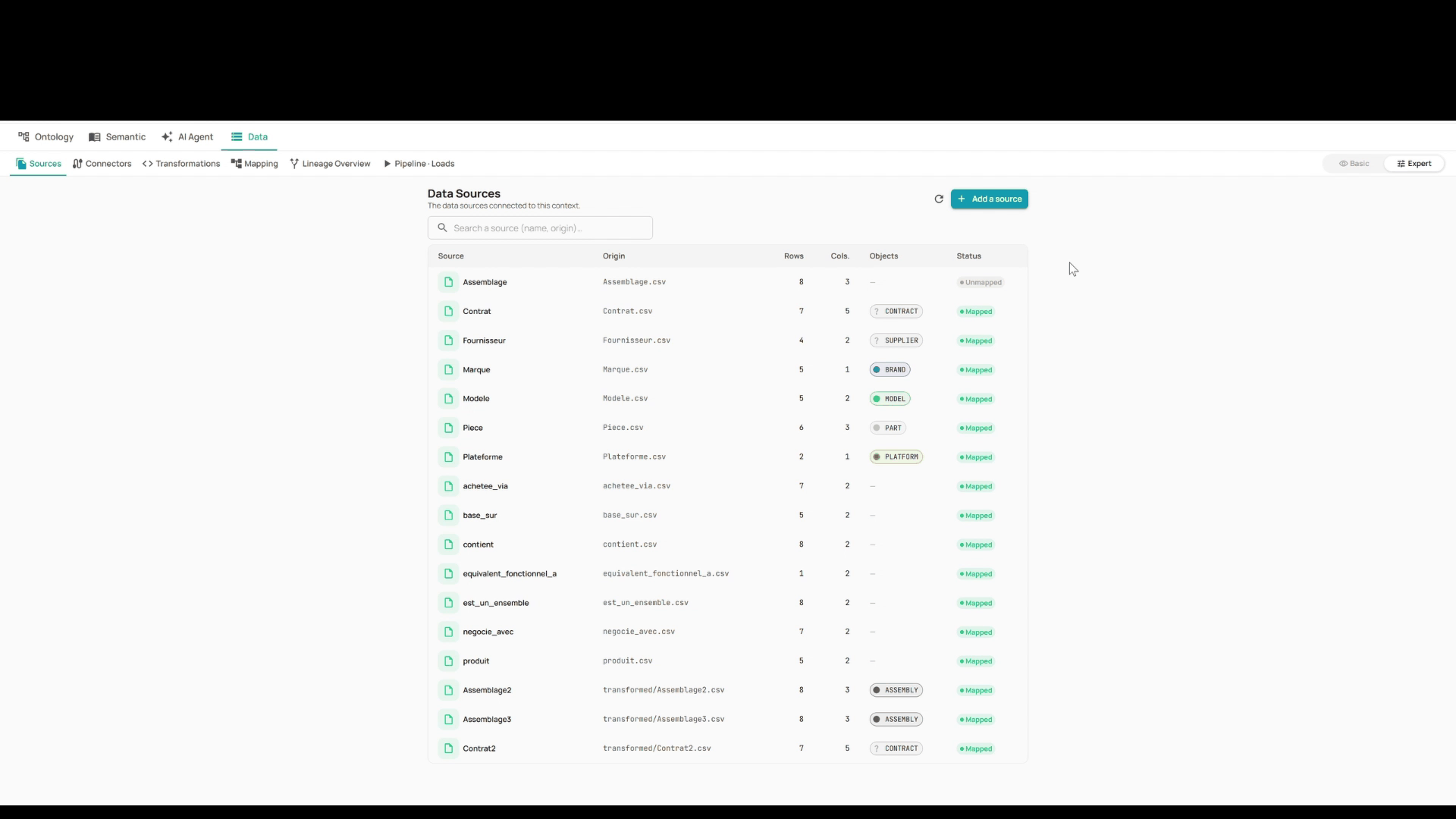Click the PLATFORM object badge
The width and height of the screenshot is (1456, 819).
(x=896, y=457)
